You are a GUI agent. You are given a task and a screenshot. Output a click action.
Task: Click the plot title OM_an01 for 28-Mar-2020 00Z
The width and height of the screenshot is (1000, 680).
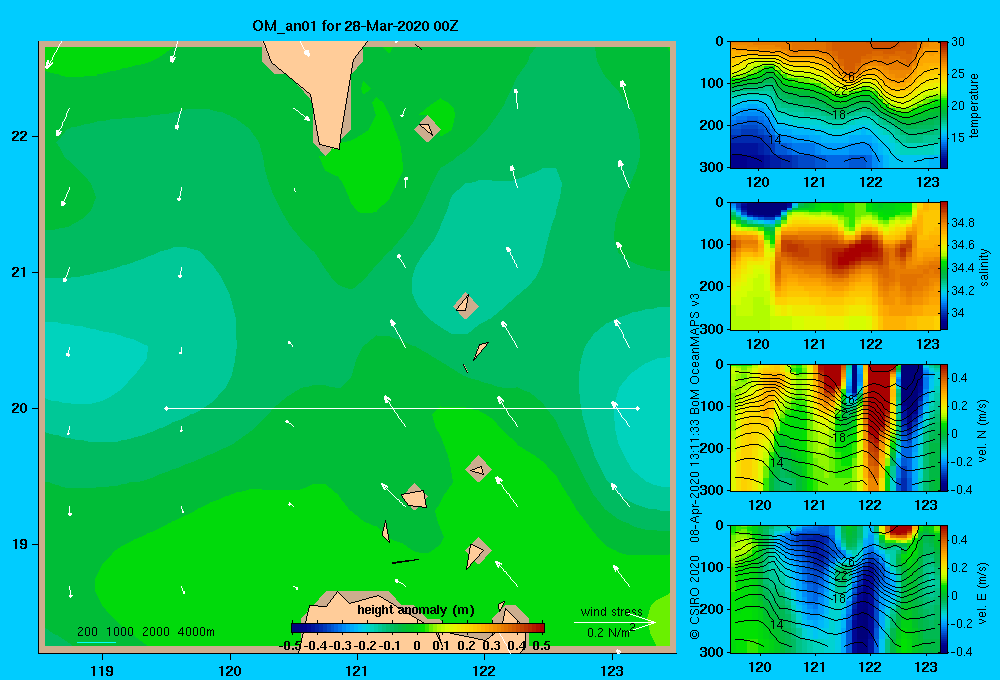coord(355,26)
